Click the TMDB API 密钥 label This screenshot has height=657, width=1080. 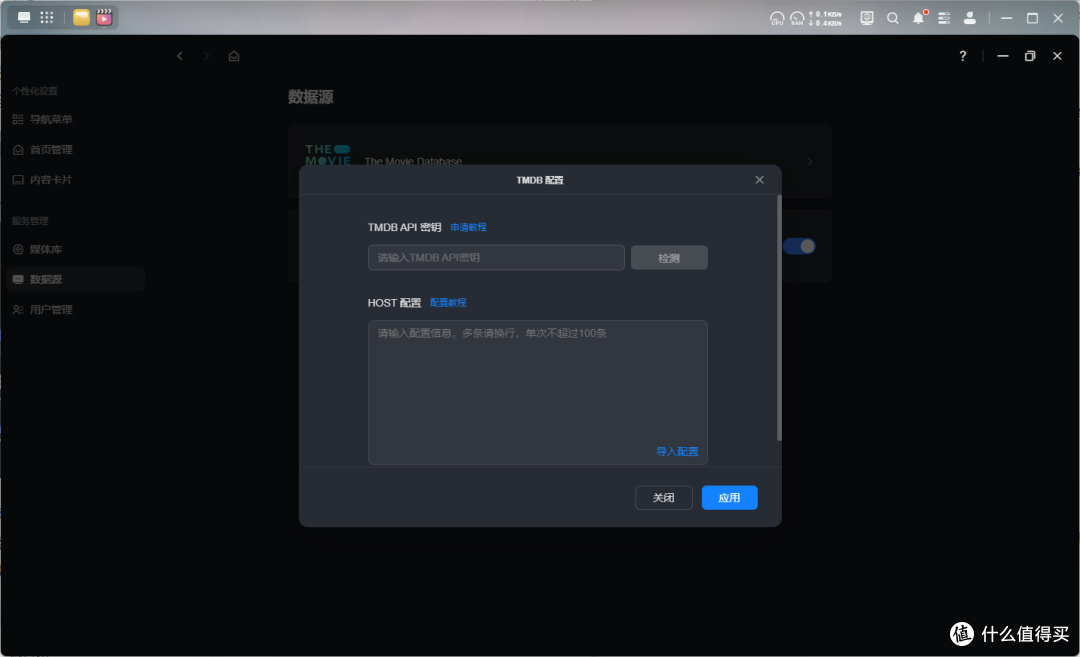(404, 227)
